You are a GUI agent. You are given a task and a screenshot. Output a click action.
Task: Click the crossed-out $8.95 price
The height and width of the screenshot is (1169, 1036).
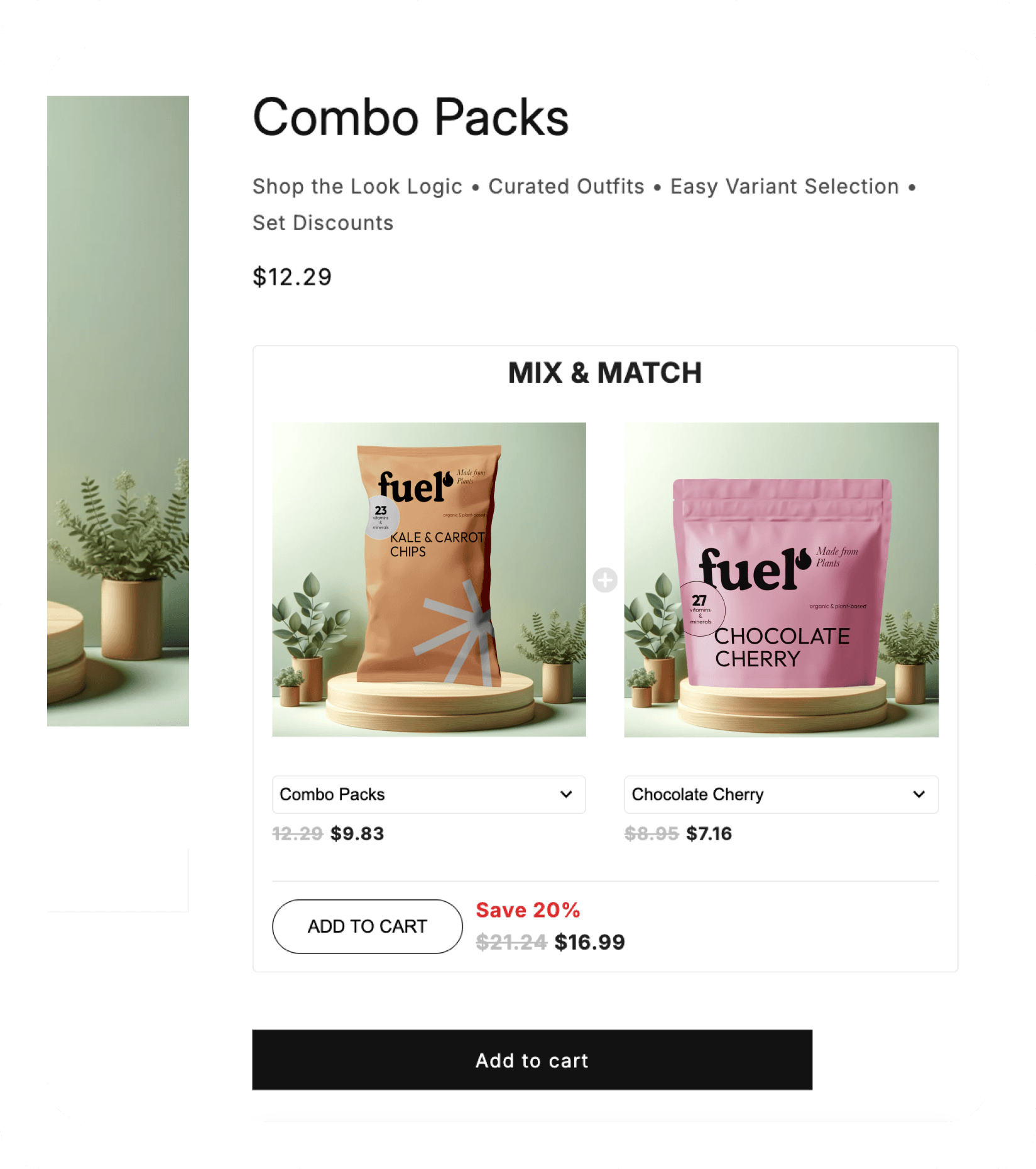point(652,833)
